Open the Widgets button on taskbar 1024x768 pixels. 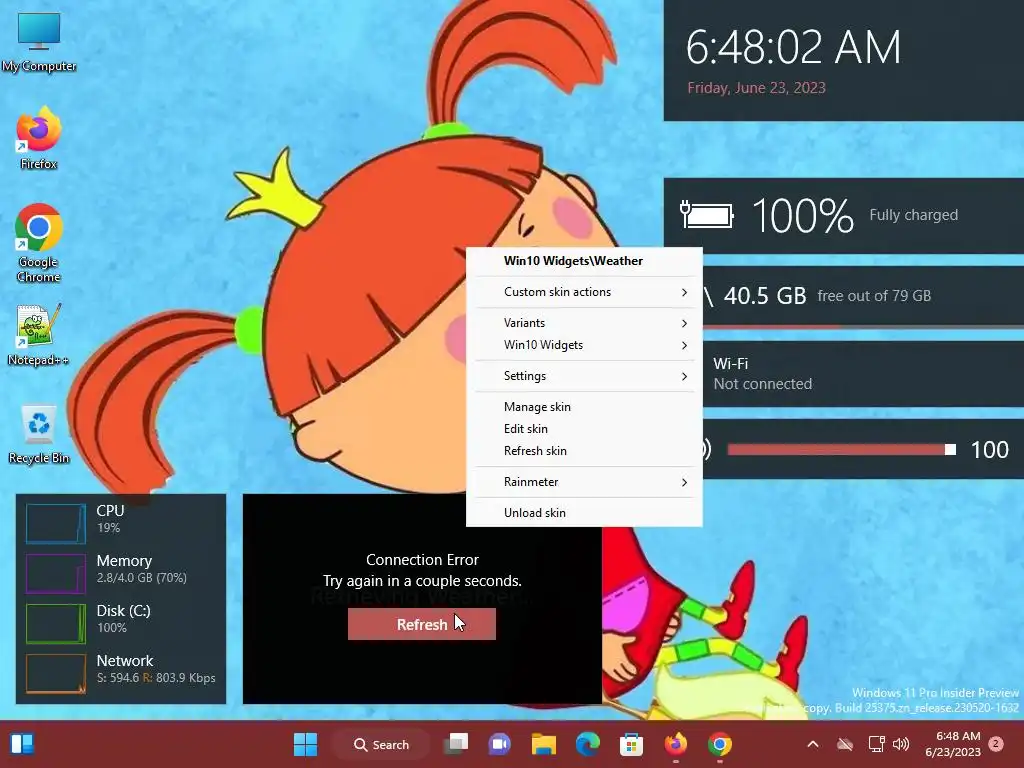pyautogui.click(x=22, y=744)
